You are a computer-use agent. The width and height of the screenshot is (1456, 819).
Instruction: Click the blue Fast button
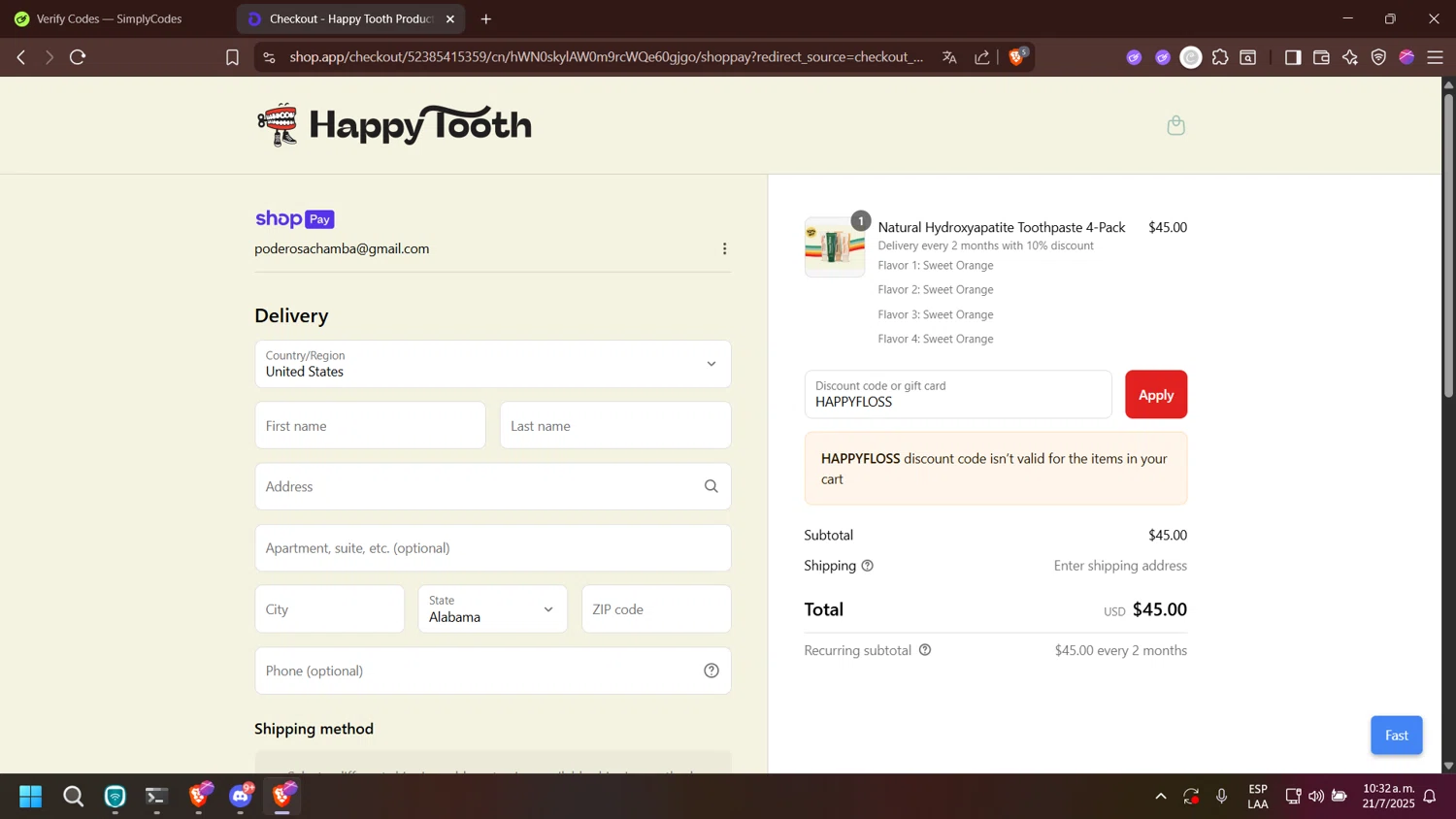[x=1396, y=736]
